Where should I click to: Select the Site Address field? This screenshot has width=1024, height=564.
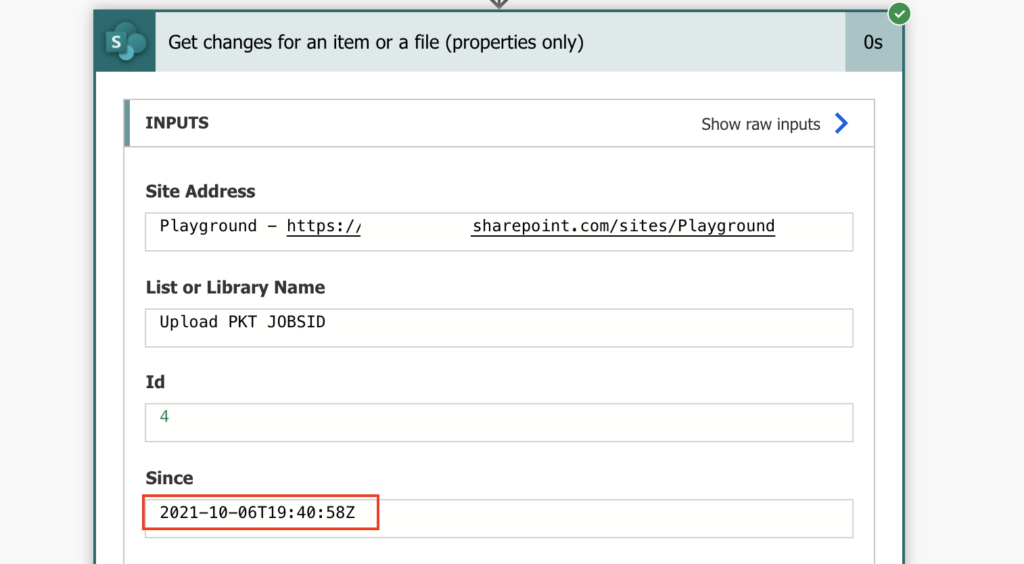coord(499,232)
